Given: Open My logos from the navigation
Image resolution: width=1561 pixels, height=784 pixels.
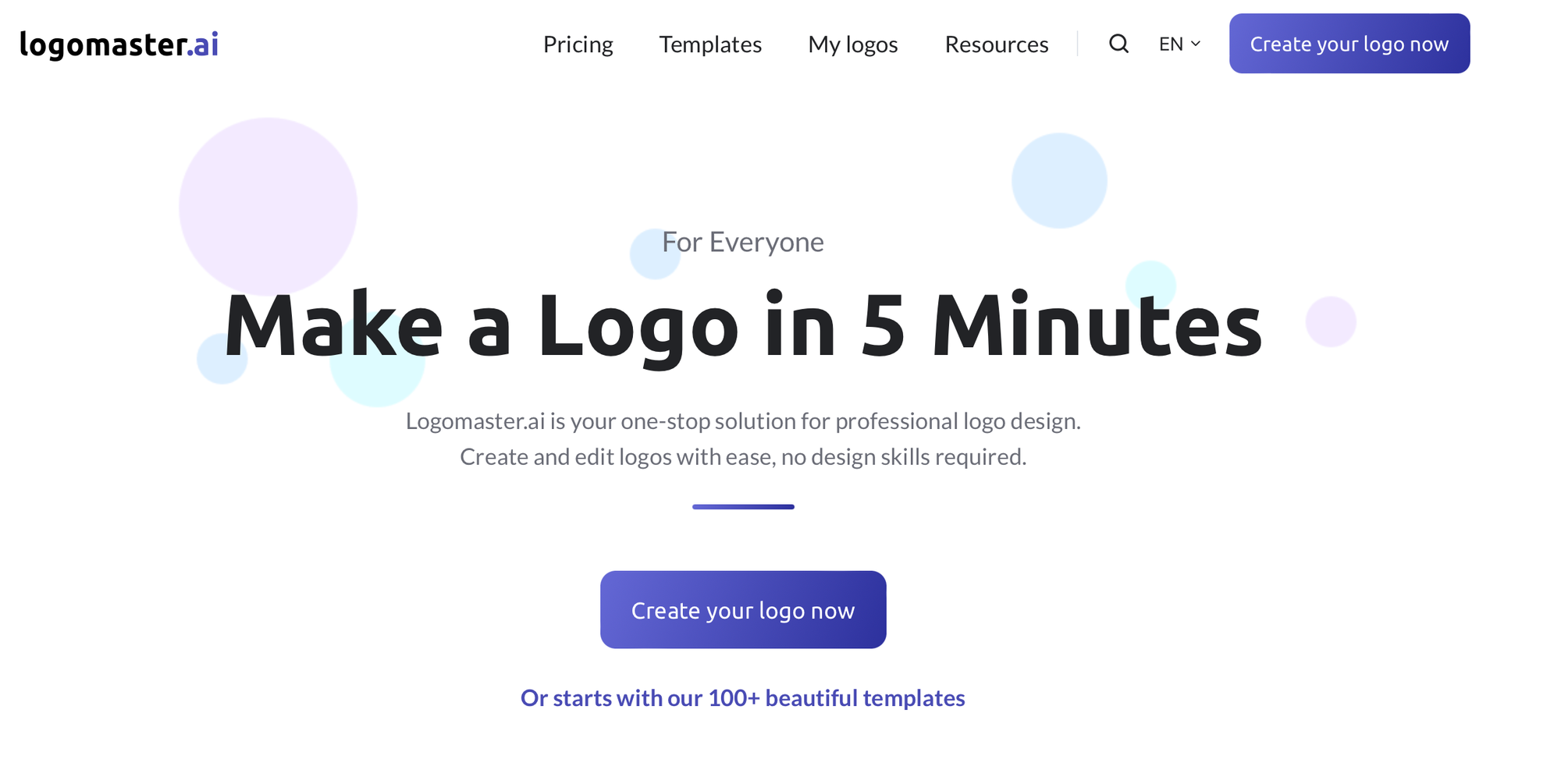Looking at the screenshot, I should pos(853,44).
